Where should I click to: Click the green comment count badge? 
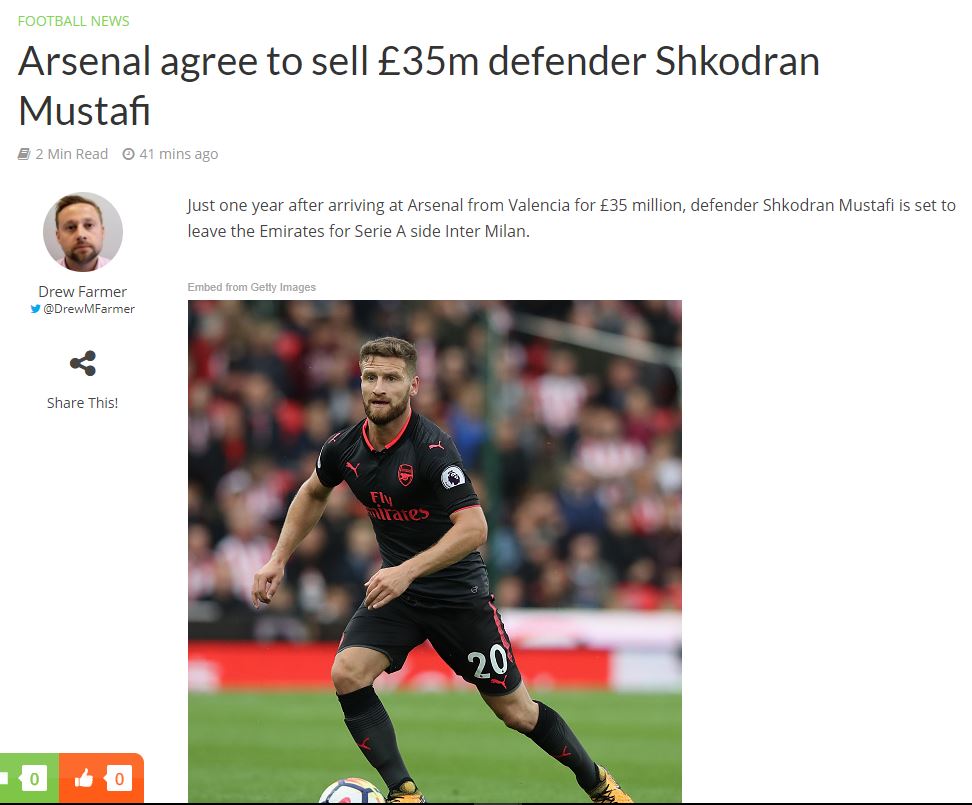pyautogui.click(x=33, y=778)
